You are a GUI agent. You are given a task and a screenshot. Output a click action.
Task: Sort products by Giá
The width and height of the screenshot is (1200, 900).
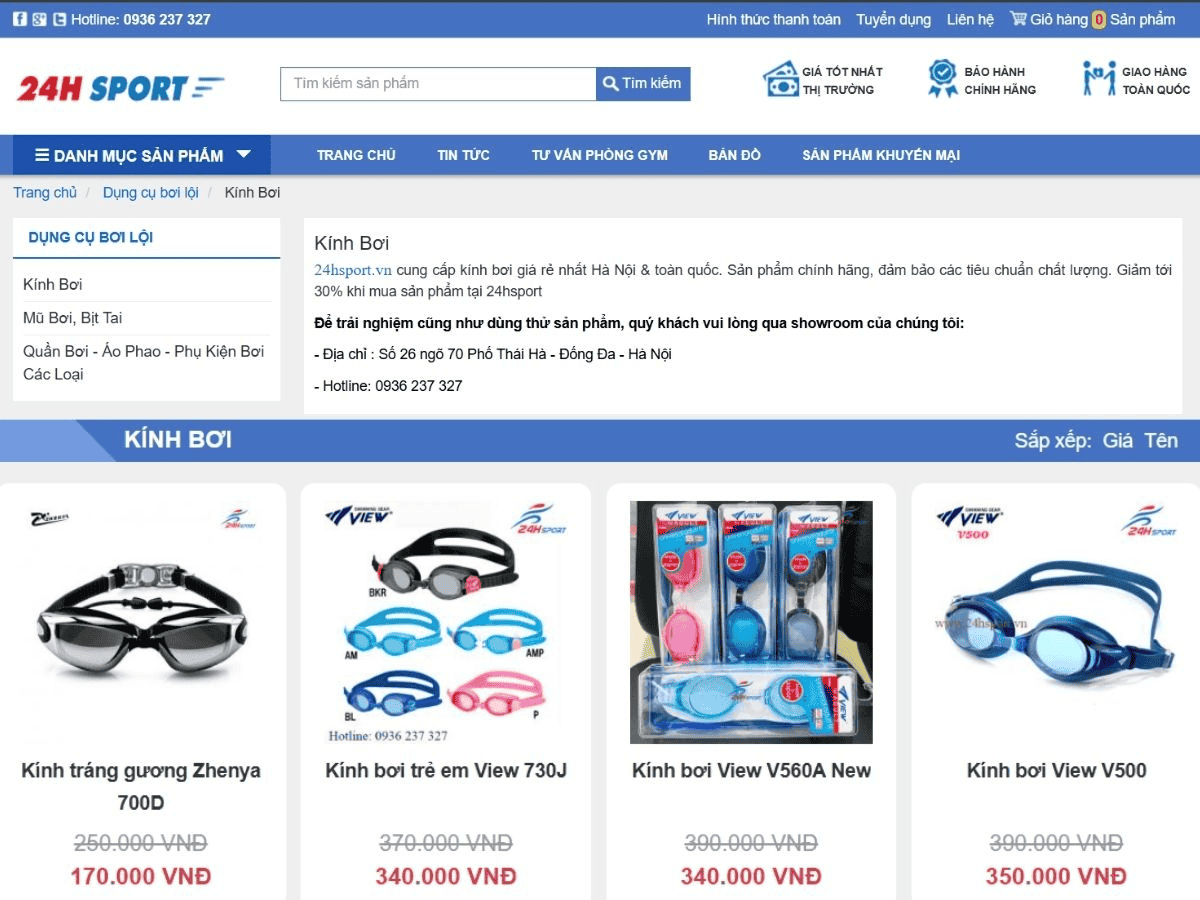(x=1117, y=441)
